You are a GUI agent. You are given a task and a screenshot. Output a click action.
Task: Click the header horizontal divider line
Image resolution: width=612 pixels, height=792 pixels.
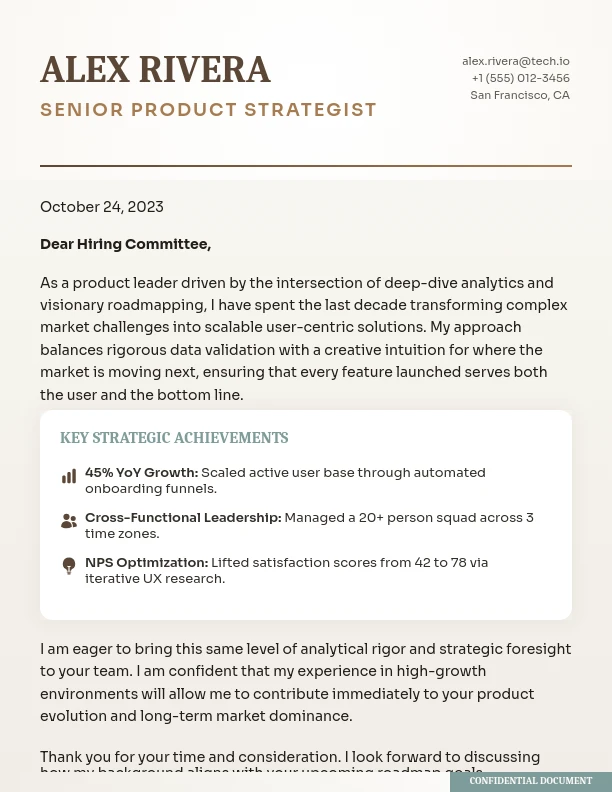pos(306,165)
